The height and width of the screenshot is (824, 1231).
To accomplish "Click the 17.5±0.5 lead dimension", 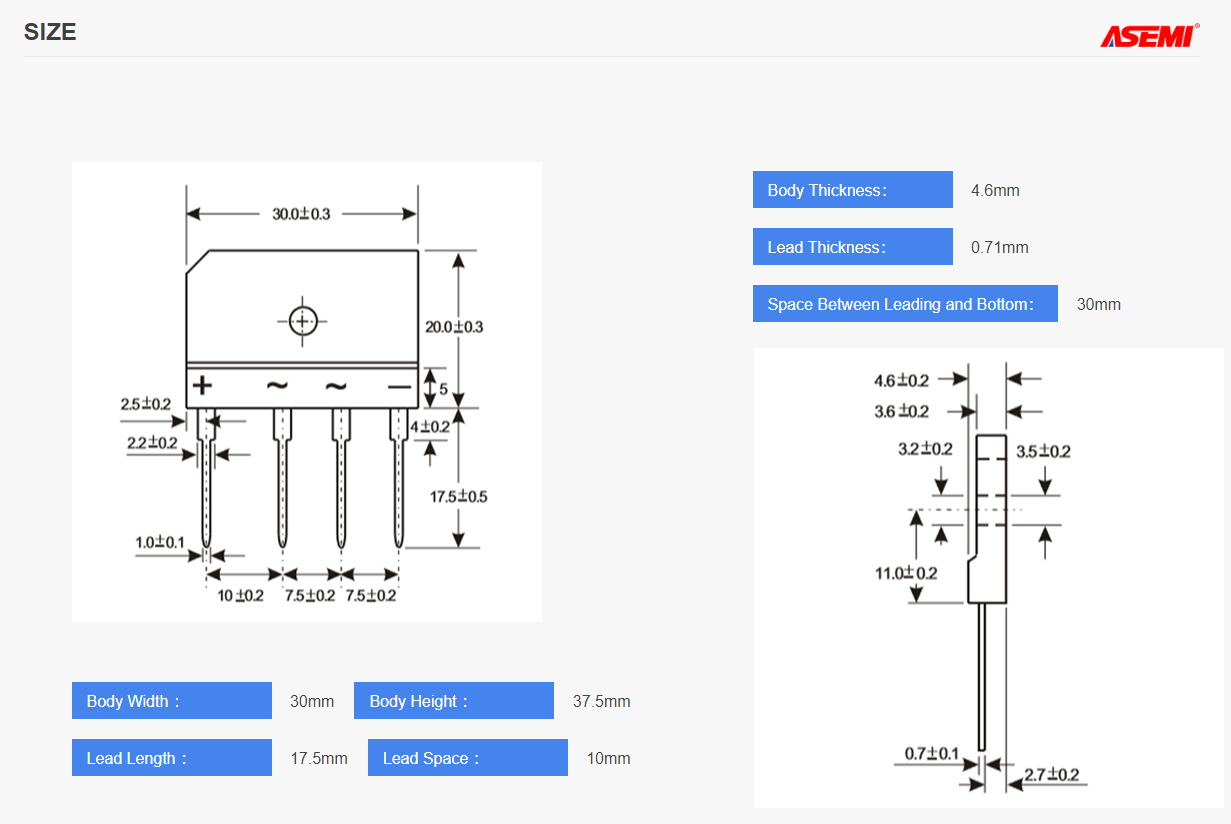I will coord(459,496).
